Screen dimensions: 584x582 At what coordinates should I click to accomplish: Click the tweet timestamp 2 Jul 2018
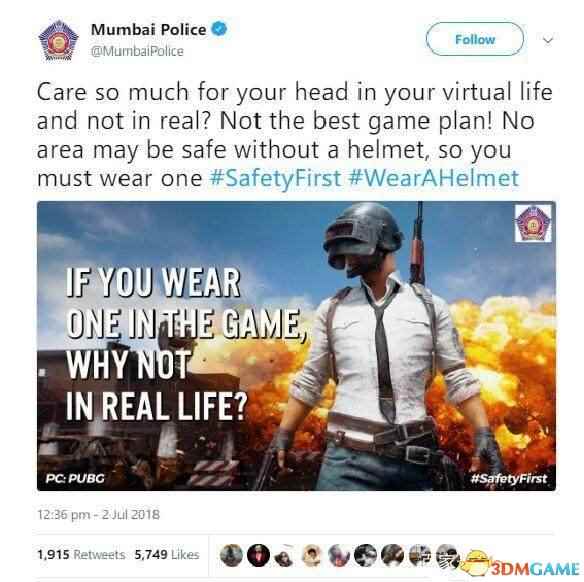98,515
